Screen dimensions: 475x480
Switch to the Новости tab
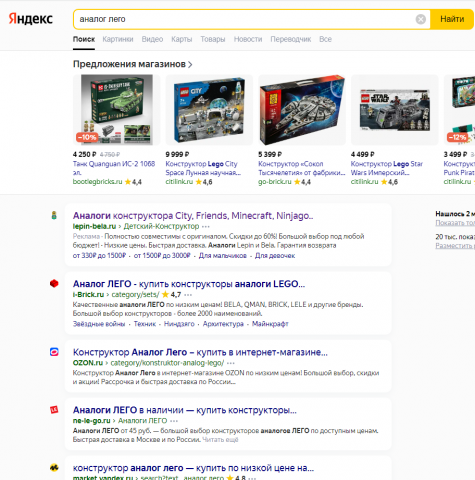click(x=248, y=39)
